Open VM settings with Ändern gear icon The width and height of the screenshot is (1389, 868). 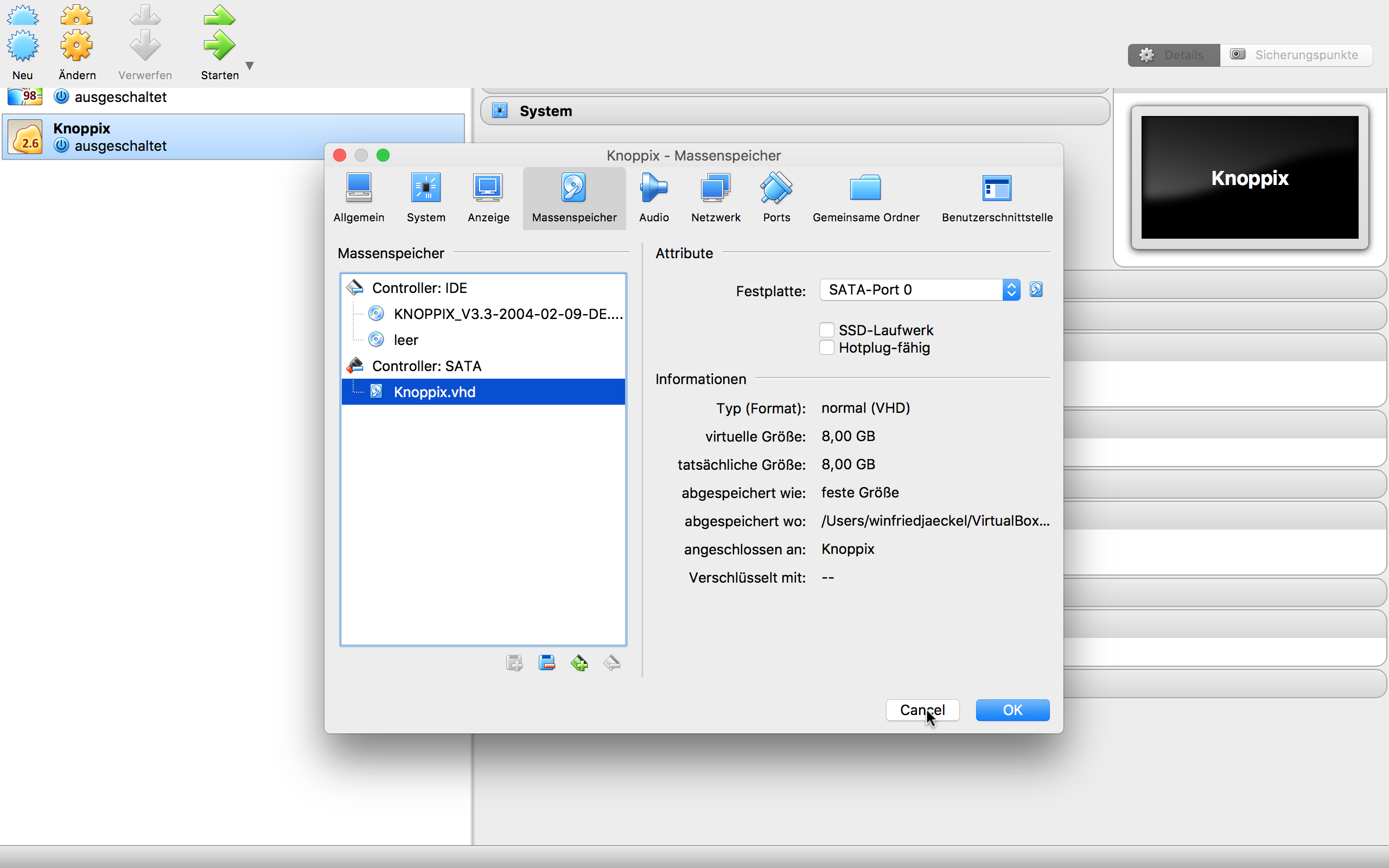[x=77, y=46]
